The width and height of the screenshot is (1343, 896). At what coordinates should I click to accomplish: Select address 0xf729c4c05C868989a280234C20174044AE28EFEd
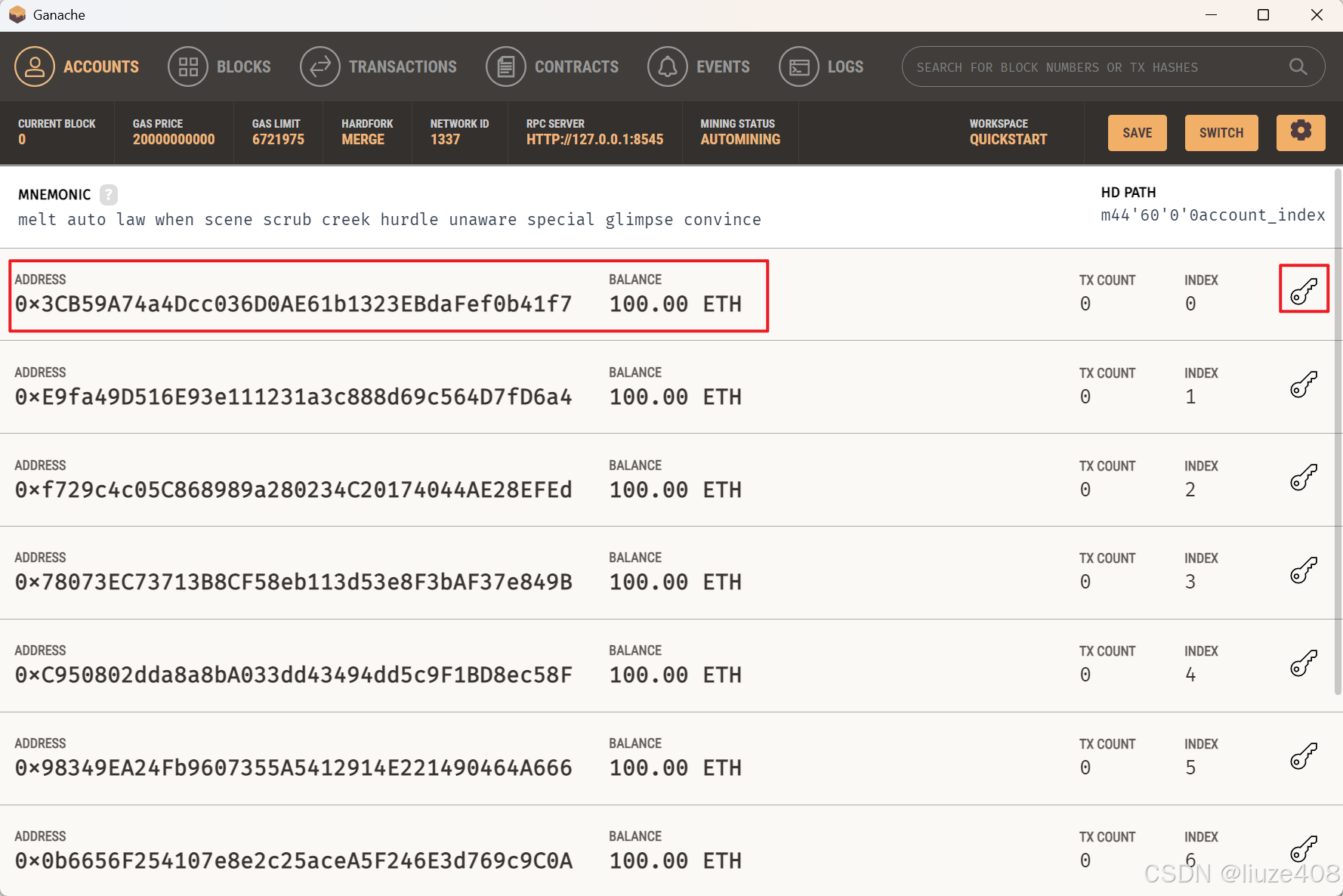[x=294, y=490]
